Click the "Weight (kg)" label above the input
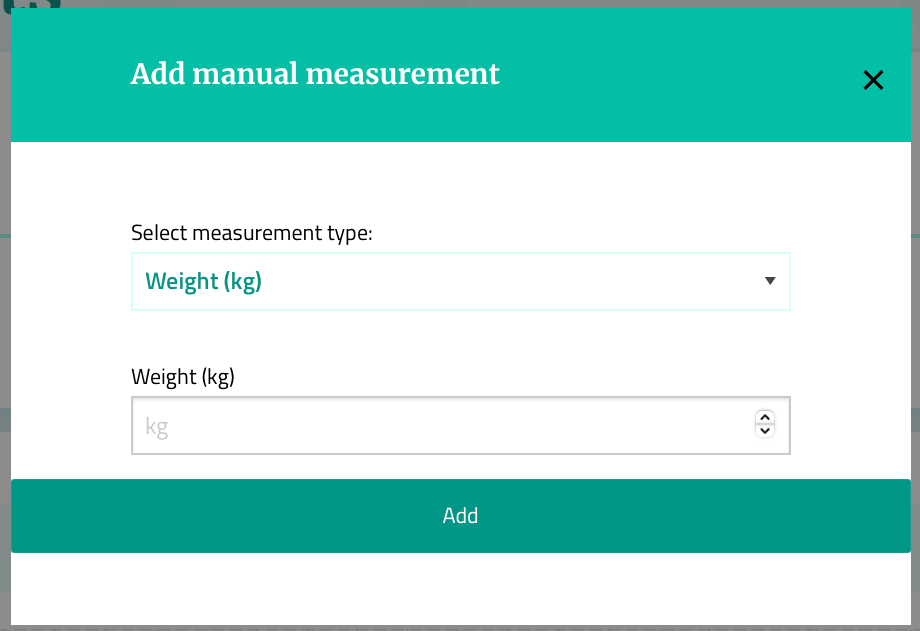This screenshot has height=631, width=920. (183, 377)
